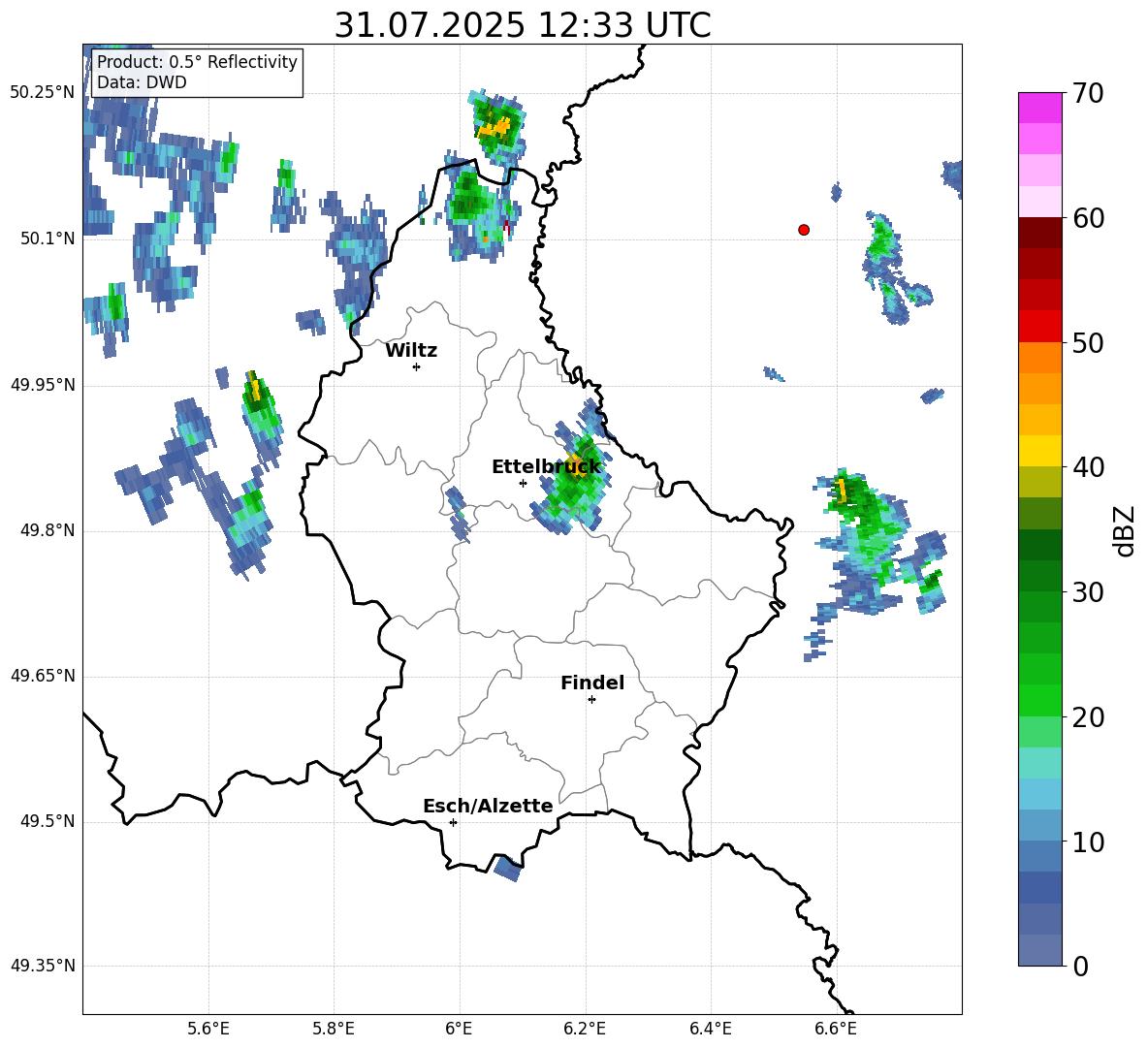Click the latitude label 49.95°N
The width and height of the screenshot is (1148, 1048).
[43, 385]
